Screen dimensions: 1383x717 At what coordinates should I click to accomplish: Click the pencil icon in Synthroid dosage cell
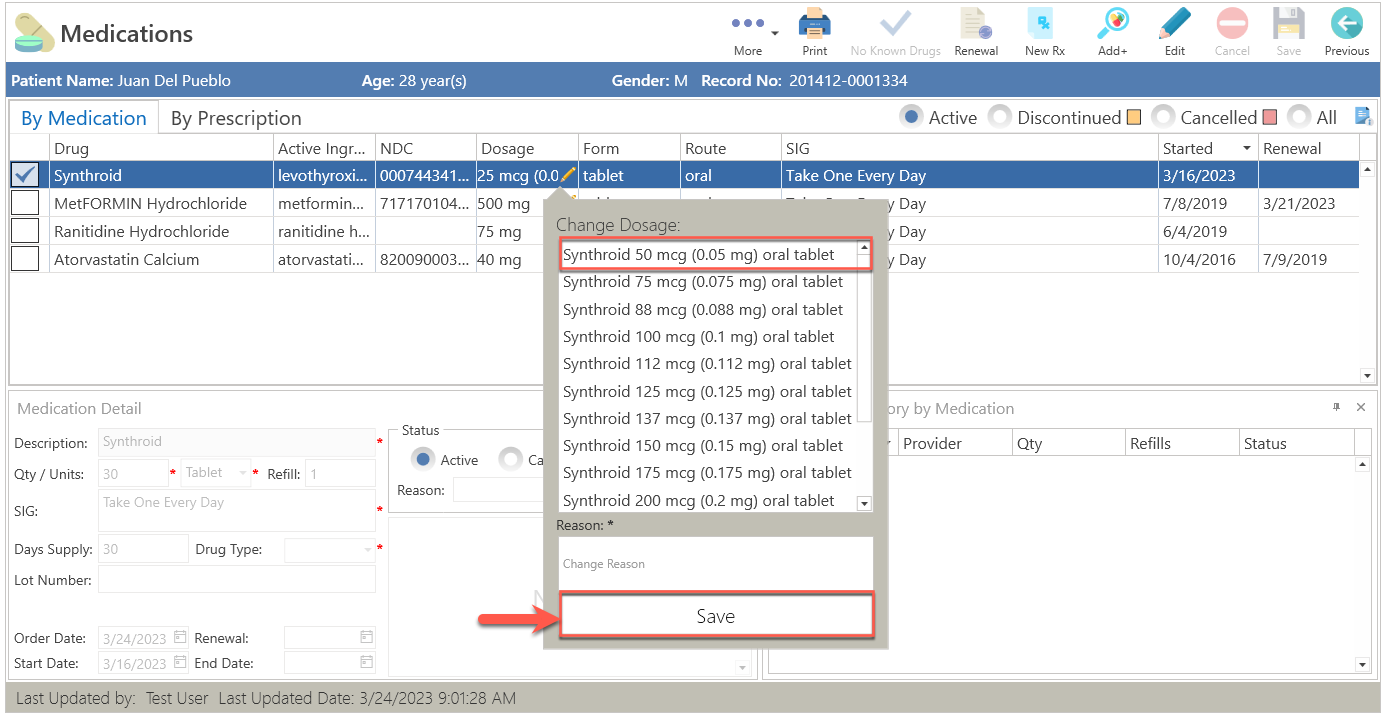pyautogui.click(x=568, y=175)
